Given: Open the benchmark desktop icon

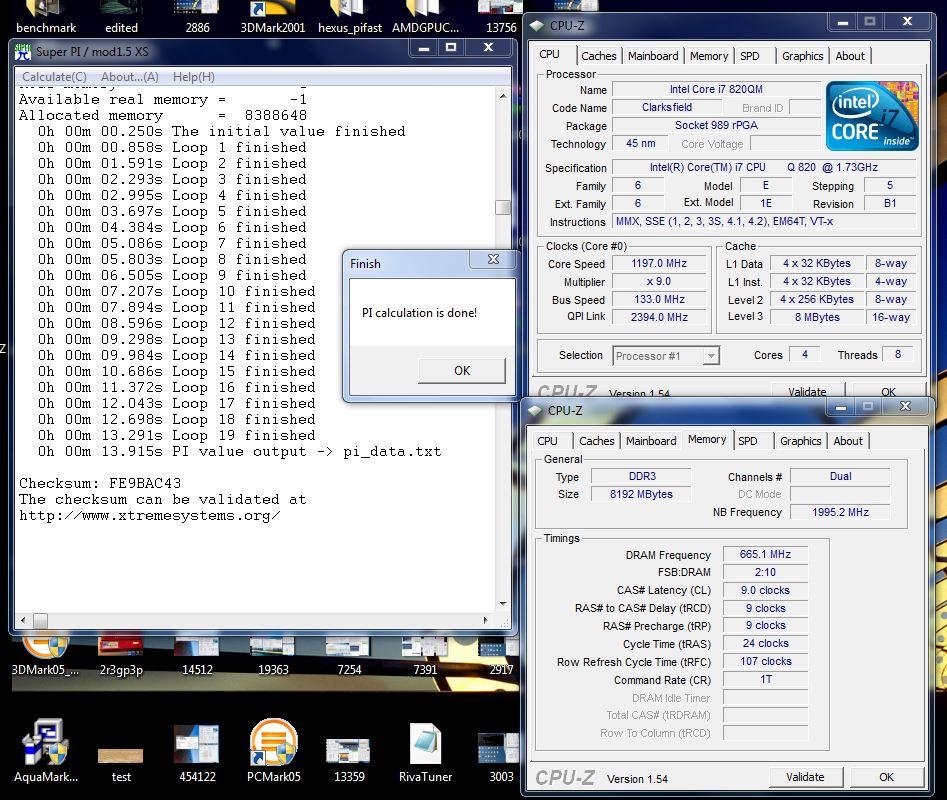Looking at the screenshot, I should tap(46, 18).
